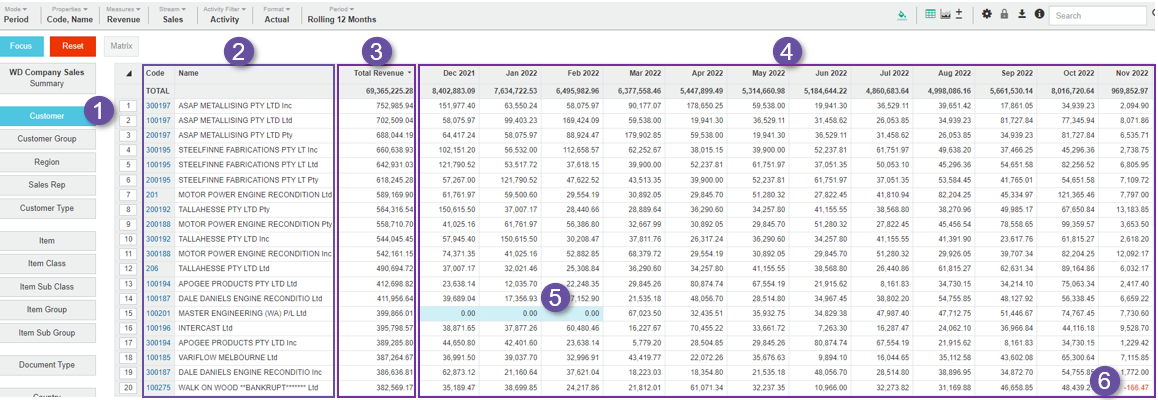Switch to the grid table view icon
Screen dimensions: 1158x400
(931, 15)
